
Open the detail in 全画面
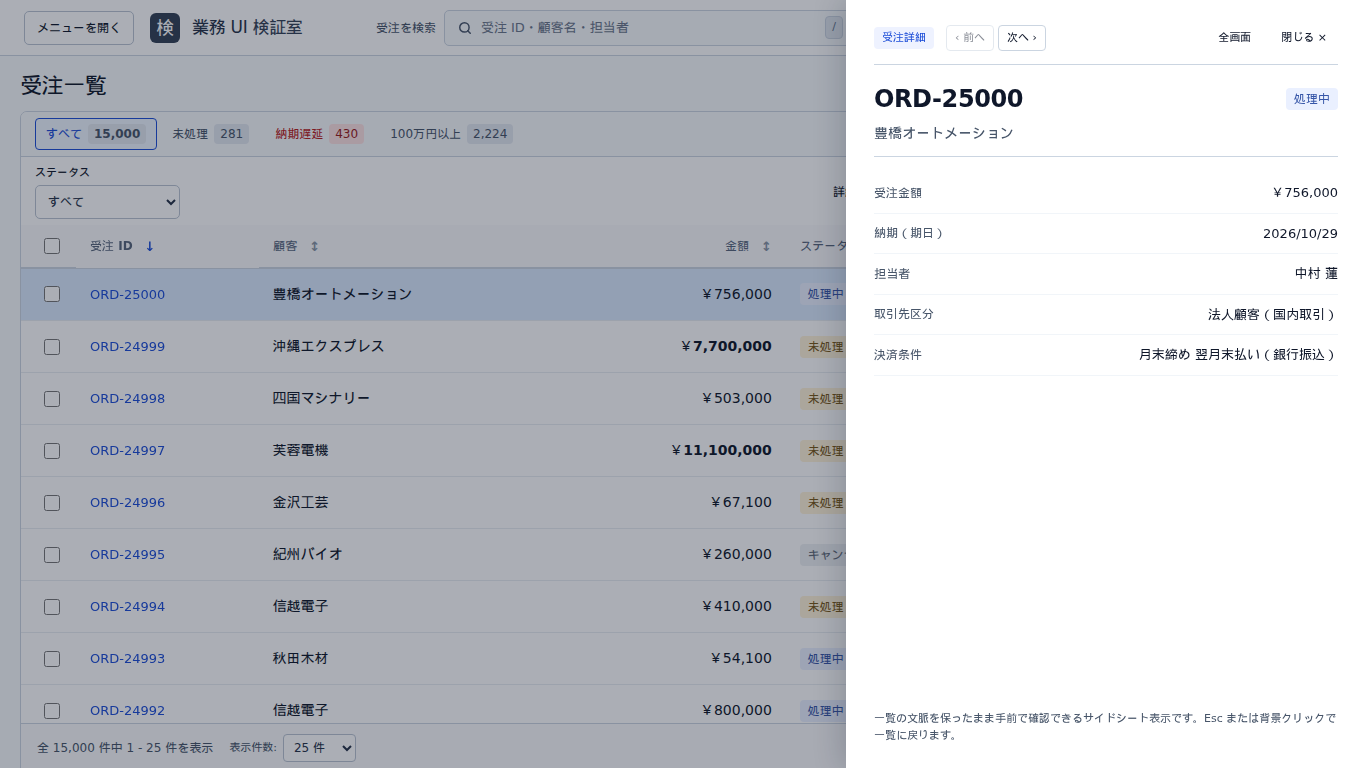click(x=1234, y=38)
